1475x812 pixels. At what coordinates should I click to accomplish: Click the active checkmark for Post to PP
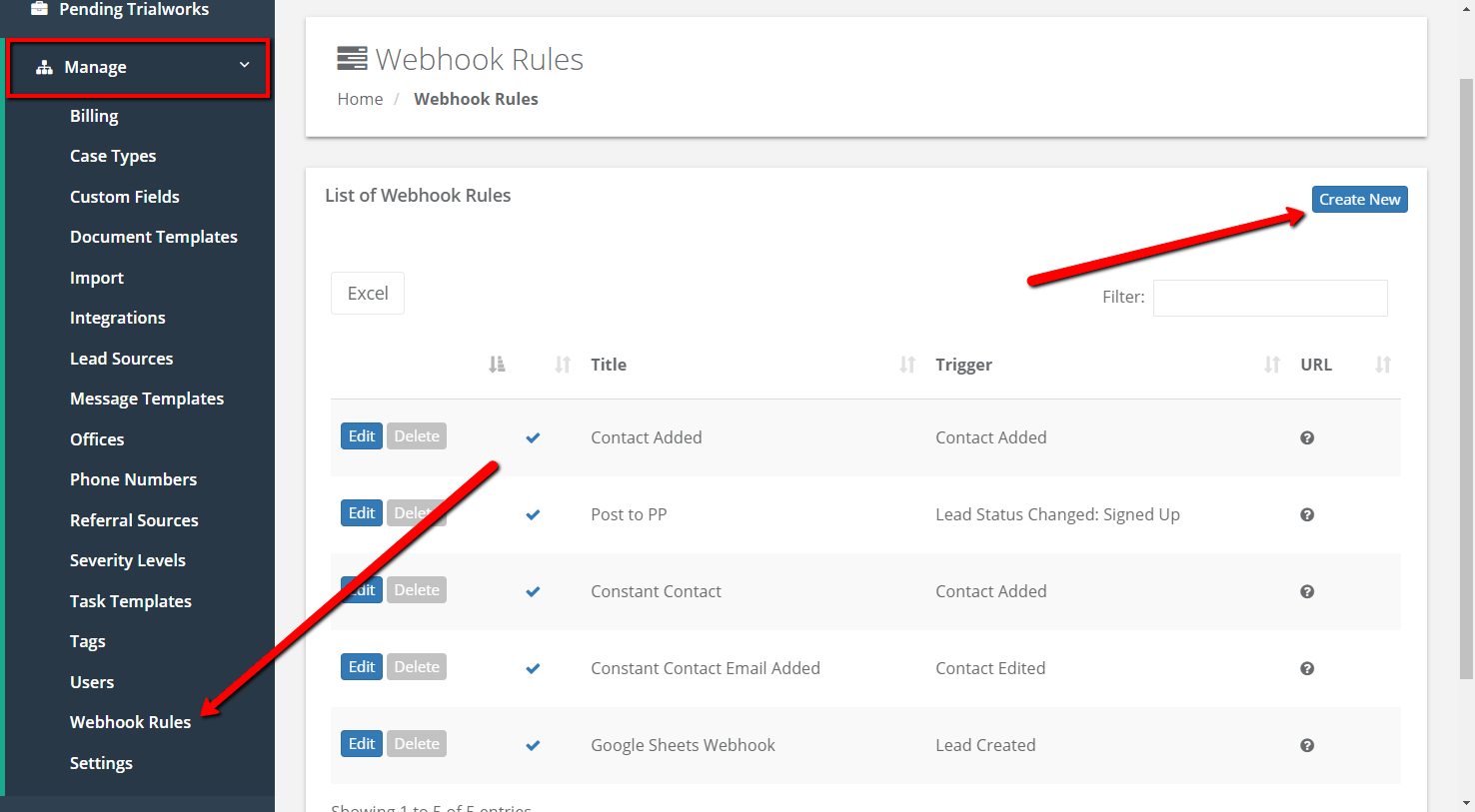[x=532, y=513]
